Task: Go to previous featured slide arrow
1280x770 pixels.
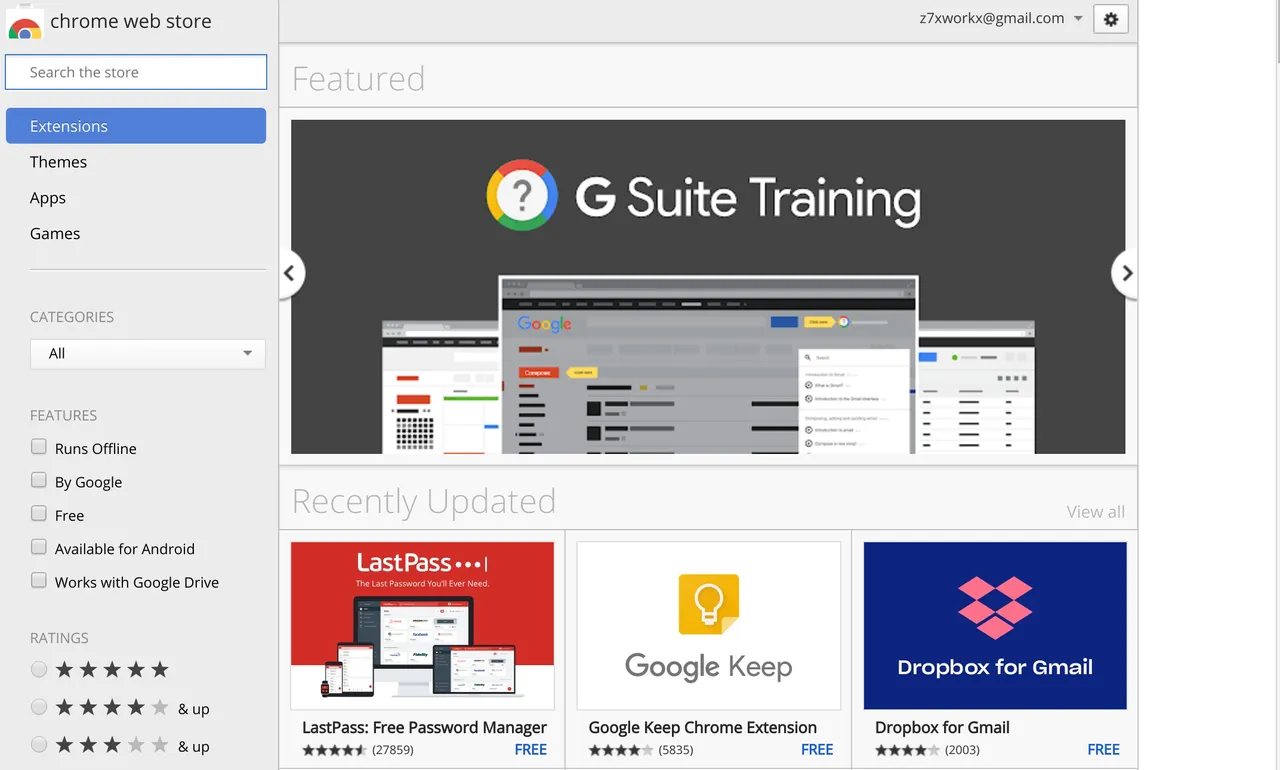Action: [290, 272]
